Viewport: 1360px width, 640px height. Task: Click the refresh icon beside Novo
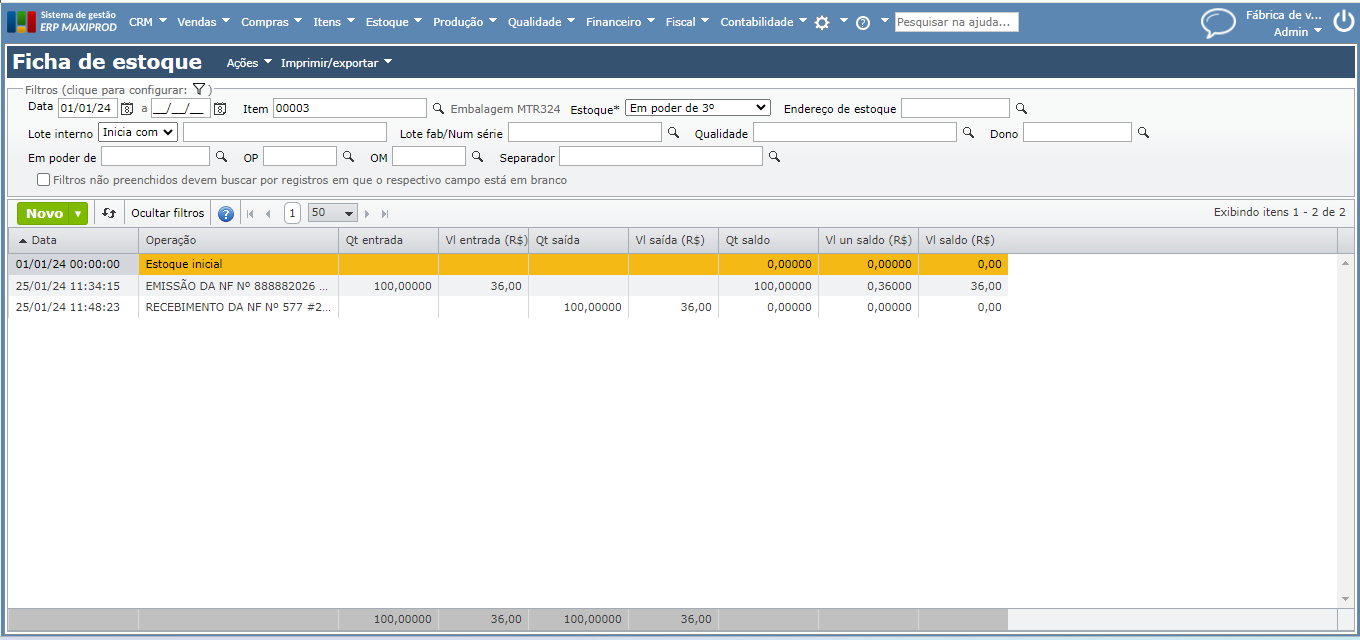109,213
